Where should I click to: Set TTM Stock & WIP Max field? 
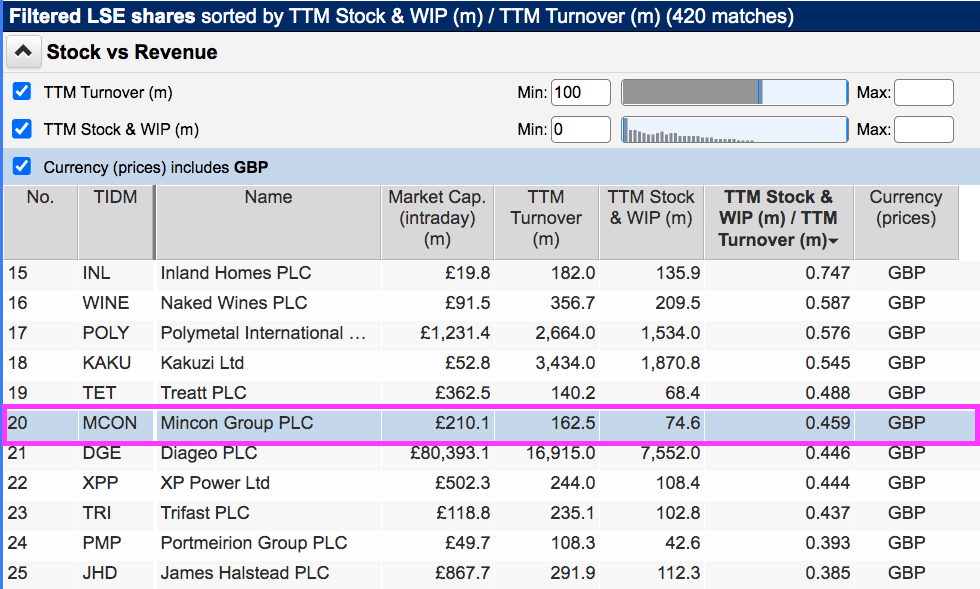click(x=924, y=129)
